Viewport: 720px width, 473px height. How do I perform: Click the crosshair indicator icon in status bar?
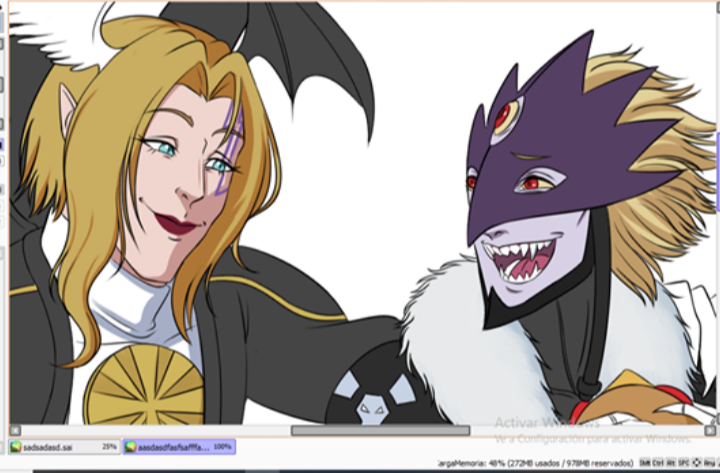697,462
